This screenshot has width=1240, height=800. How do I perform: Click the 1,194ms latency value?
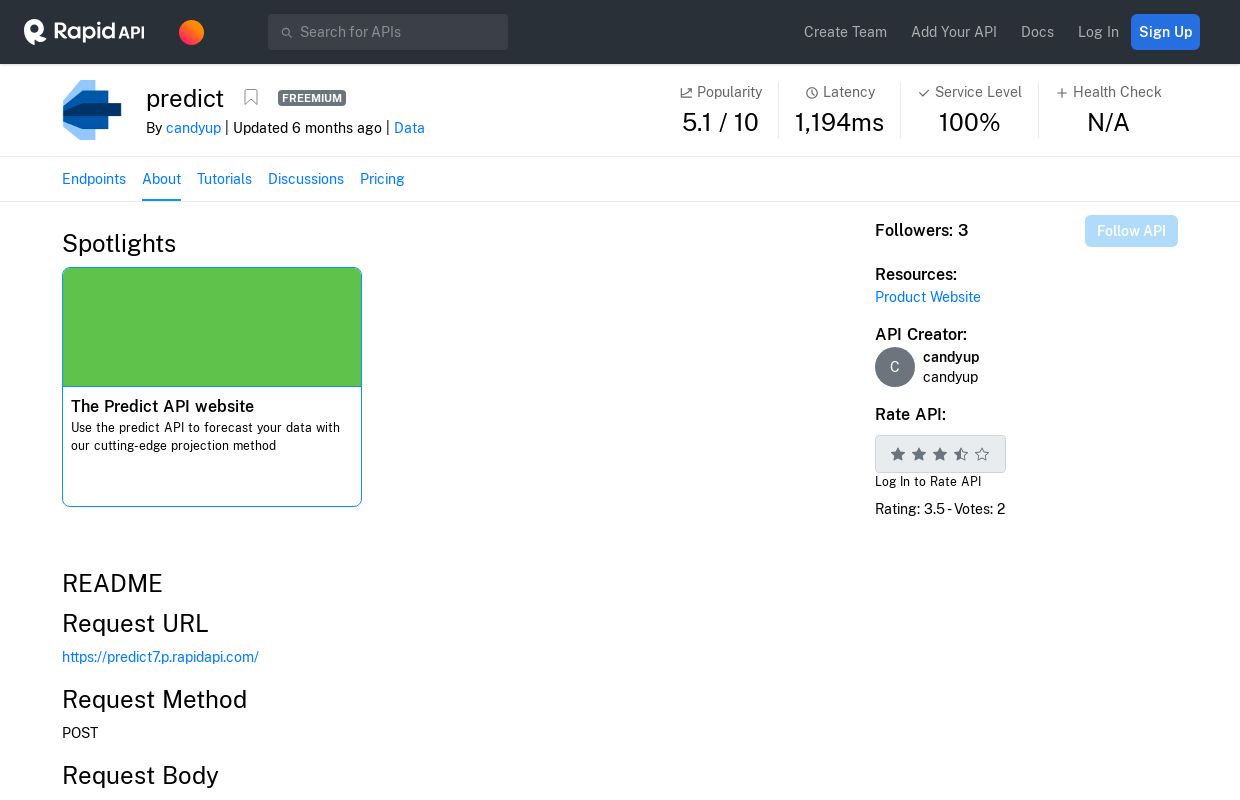(x=839, y=123)
